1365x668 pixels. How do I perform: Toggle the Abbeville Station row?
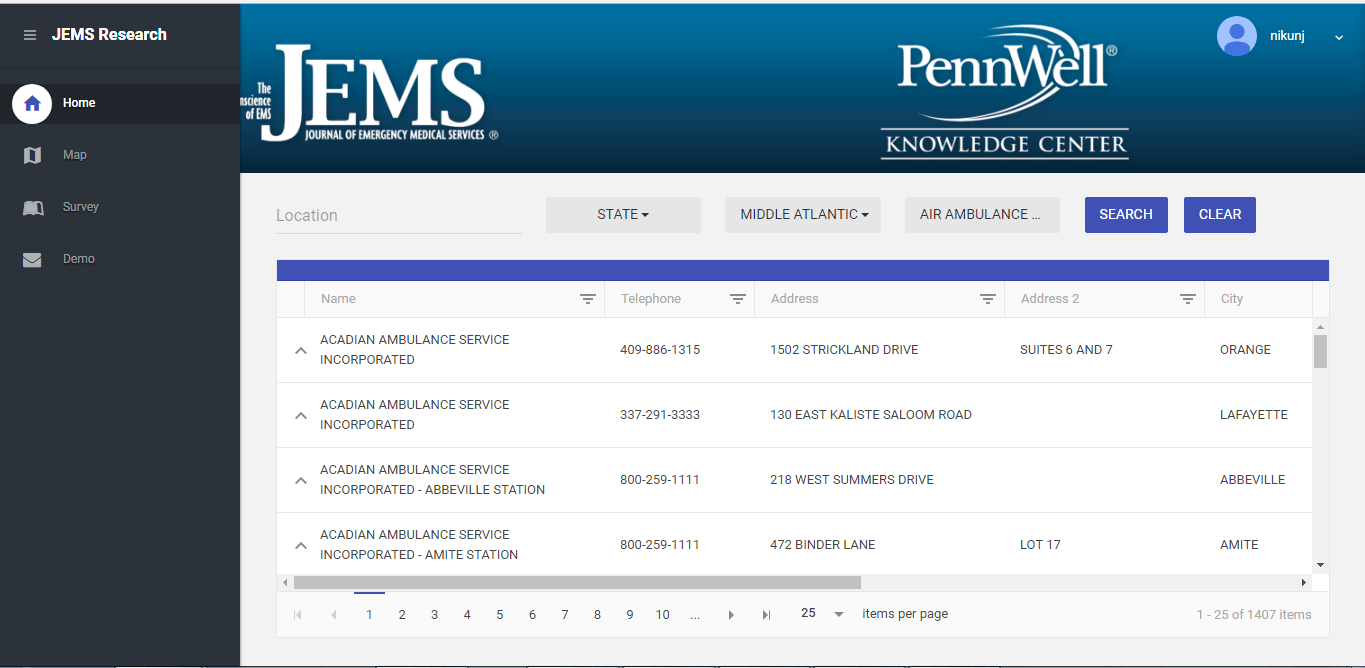(x=300, y=481)
